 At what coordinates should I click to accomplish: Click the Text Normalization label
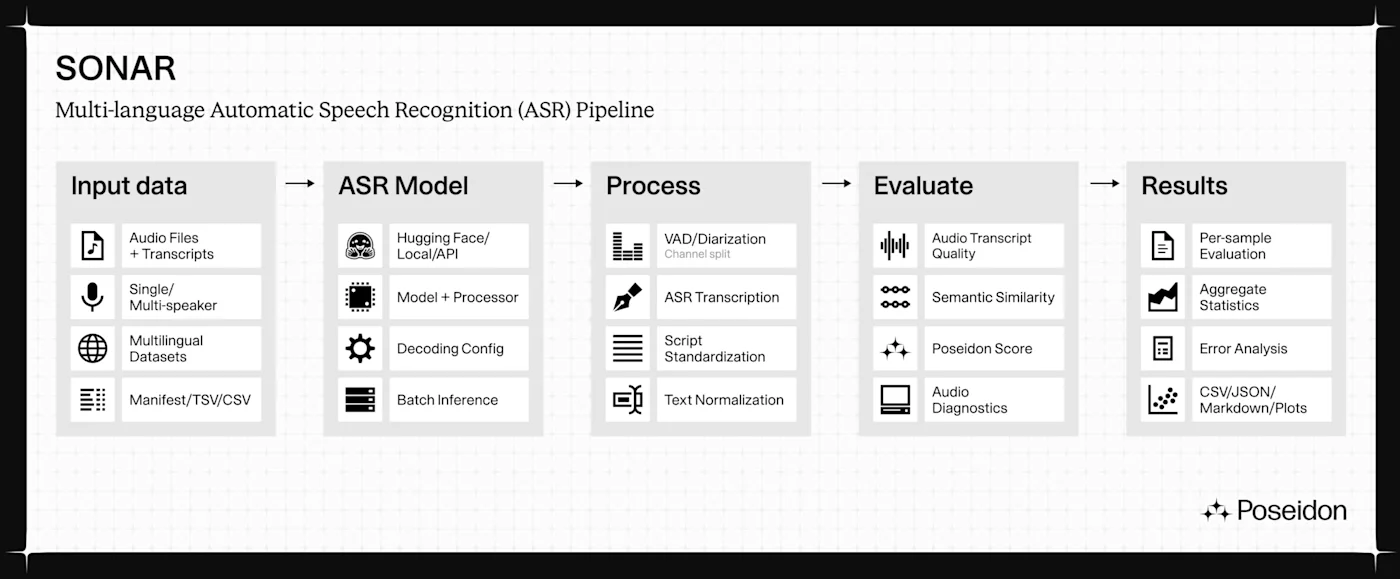click(x=724, y=400)
